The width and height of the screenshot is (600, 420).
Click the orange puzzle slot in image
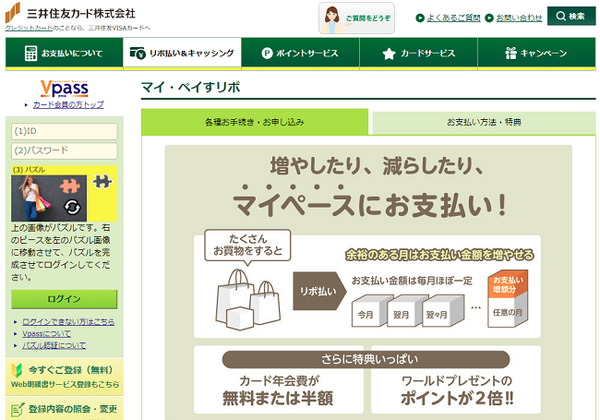(70, 186)
